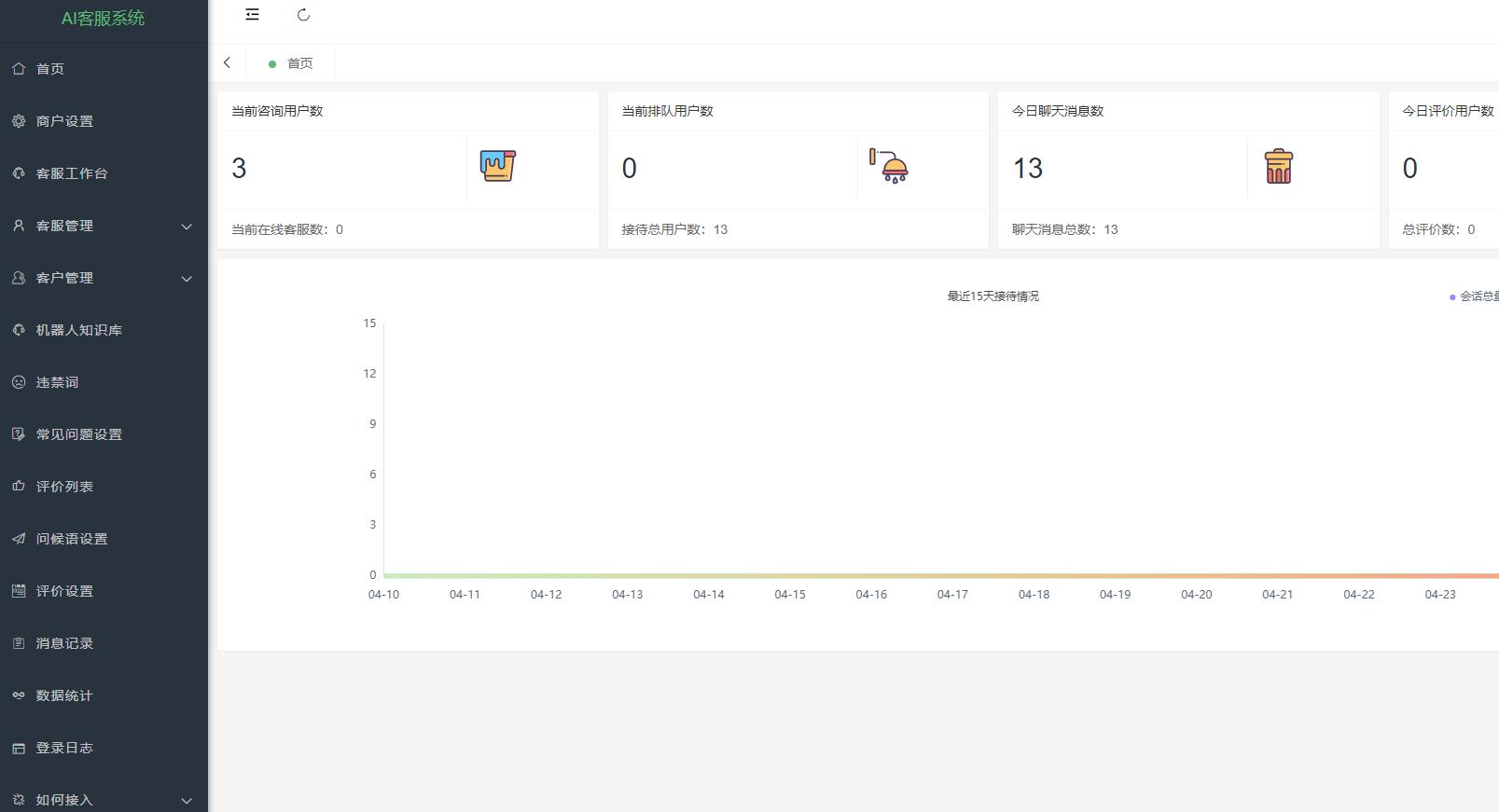Expand the 客户管理 submenu

click(x=186, y=278)
